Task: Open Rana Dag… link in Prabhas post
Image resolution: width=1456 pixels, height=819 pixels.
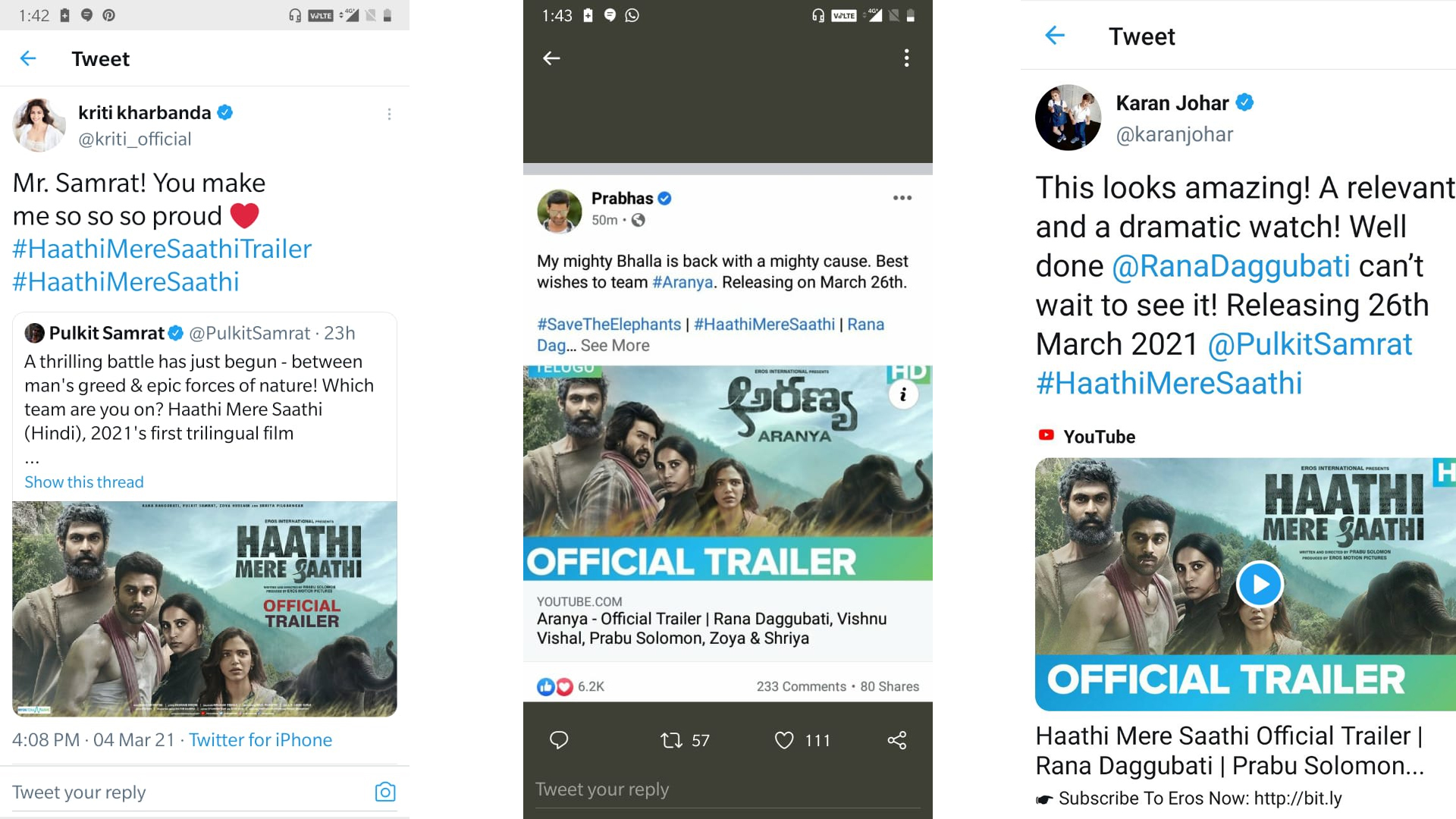Action: (711, 335)
